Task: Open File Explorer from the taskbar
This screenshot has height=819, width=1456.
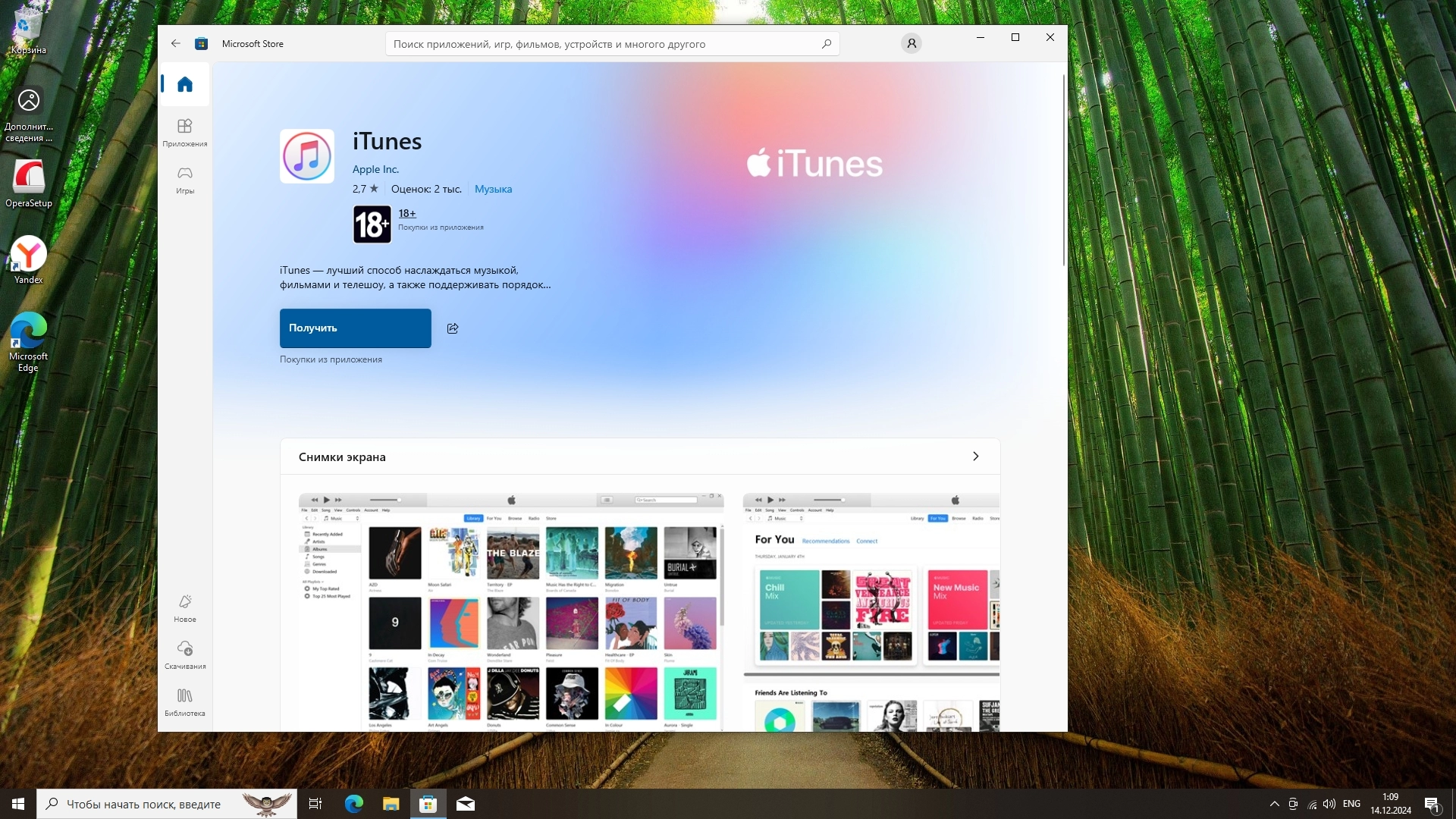Action: [x=391, y=804]
